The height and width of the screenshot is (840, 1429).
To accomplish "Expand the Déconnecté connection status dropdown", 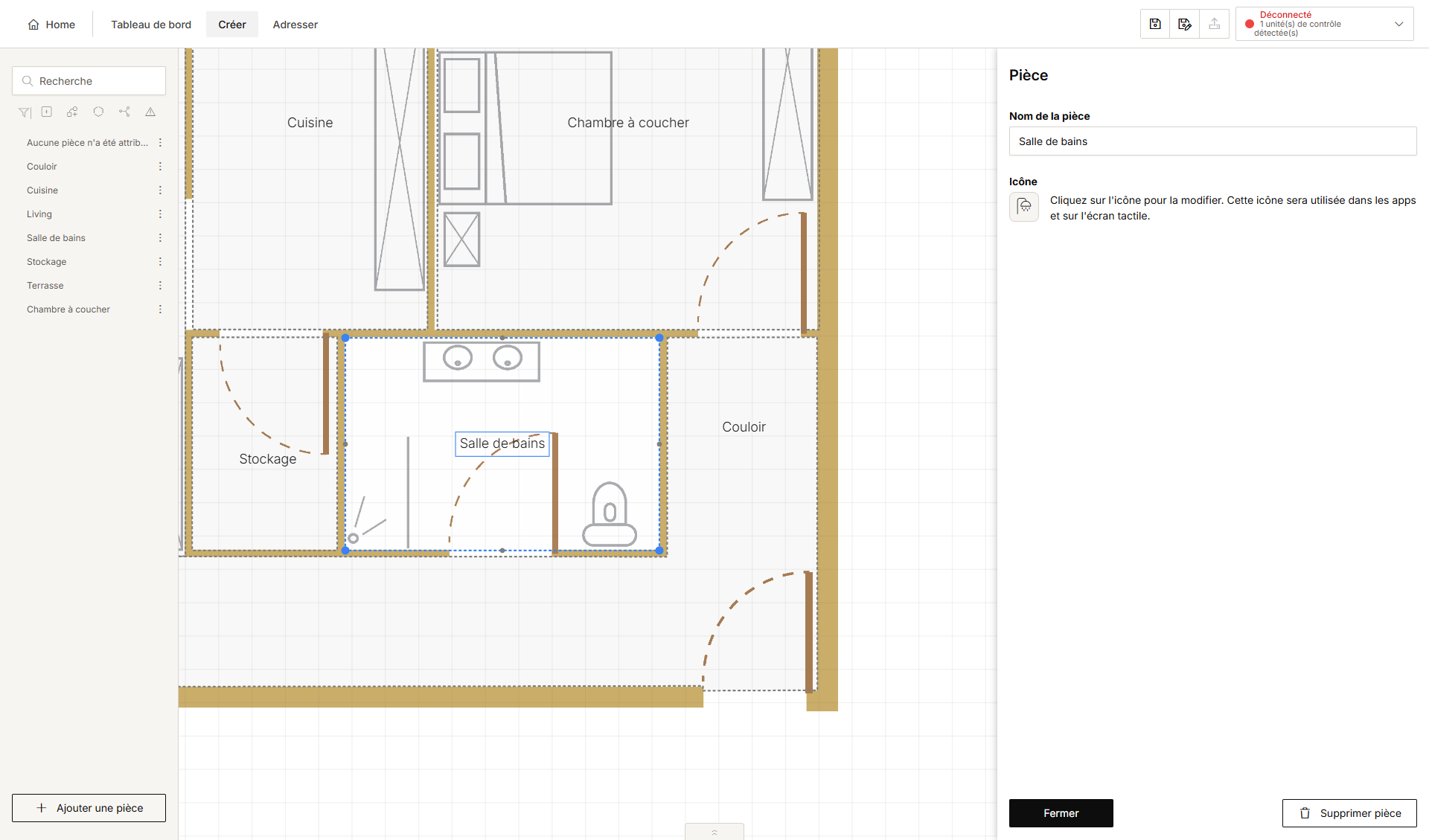I will click(1324, 24).
